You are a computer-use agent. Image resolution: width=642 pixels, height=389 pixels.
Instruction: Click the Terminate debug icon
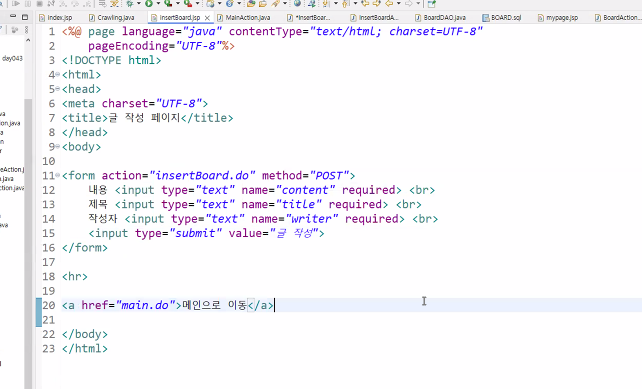(x=39, y=4)
